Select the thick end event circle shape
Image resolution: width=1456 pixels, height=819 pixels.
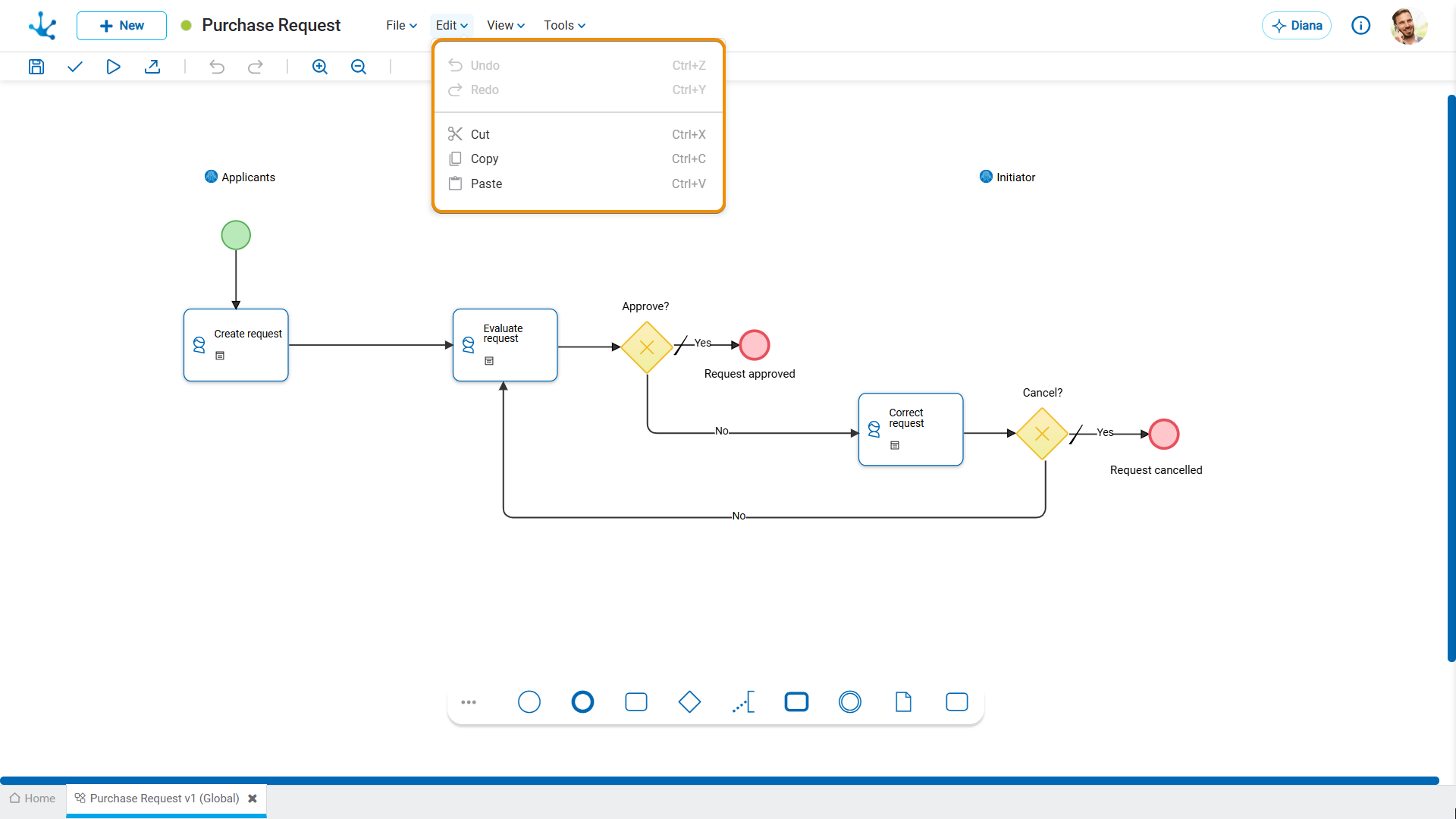[582, 702]
